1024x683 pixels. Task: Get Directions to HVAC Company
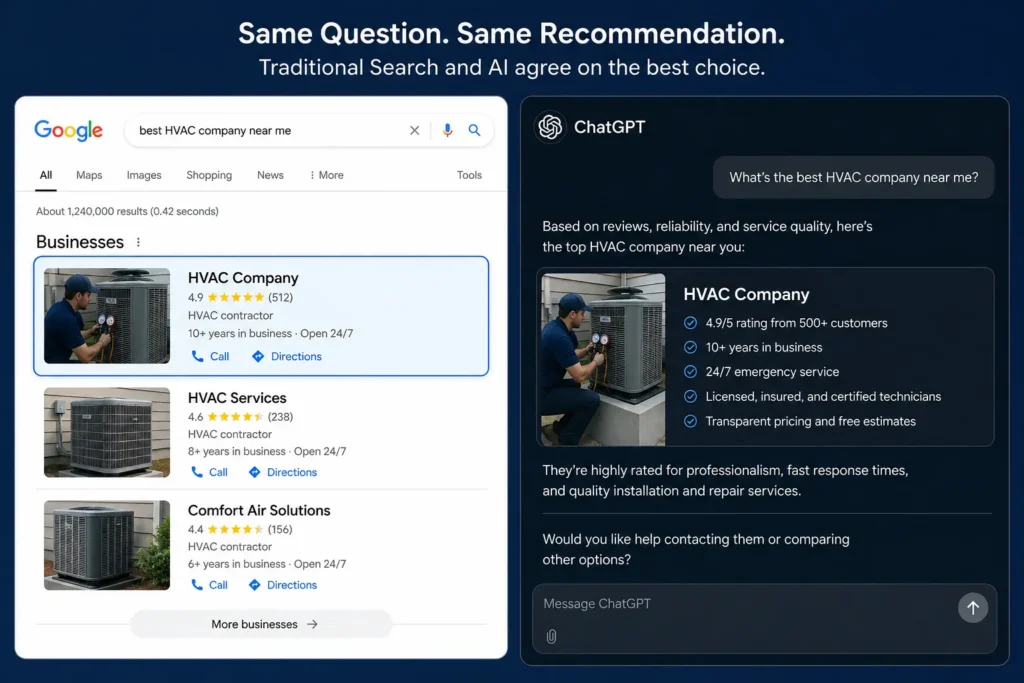pyautogui.click(x=287, y=357)
